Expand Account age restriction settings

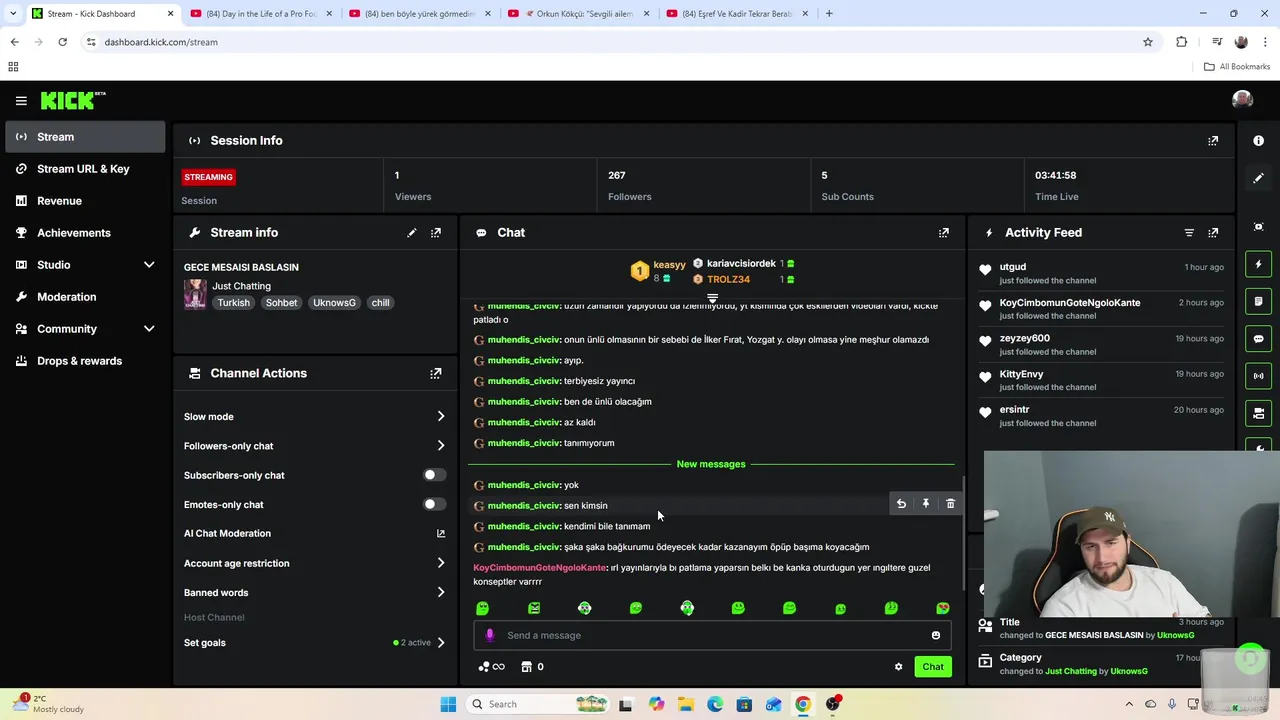tap(441, 563)
